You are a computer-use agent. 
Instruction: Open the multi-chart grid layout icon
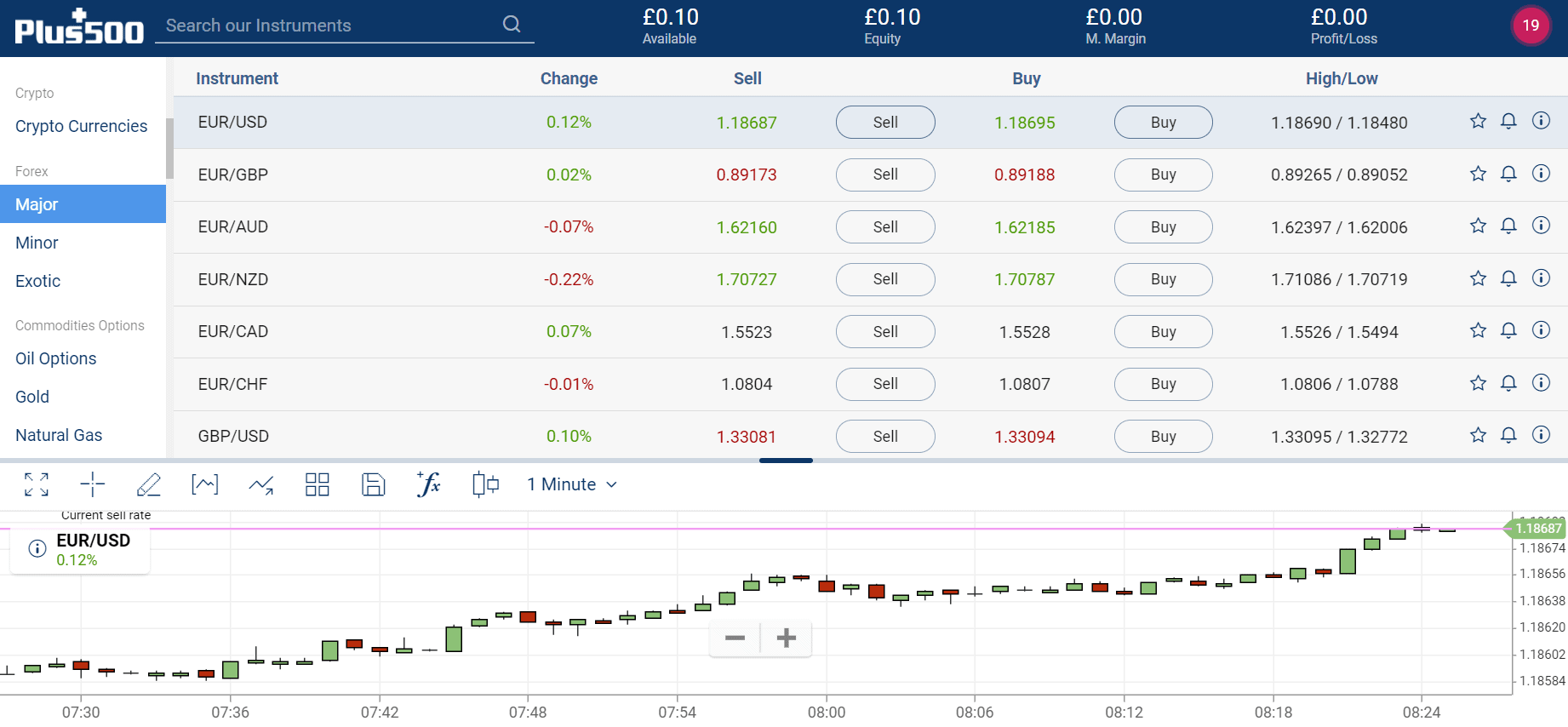point(318,484)
